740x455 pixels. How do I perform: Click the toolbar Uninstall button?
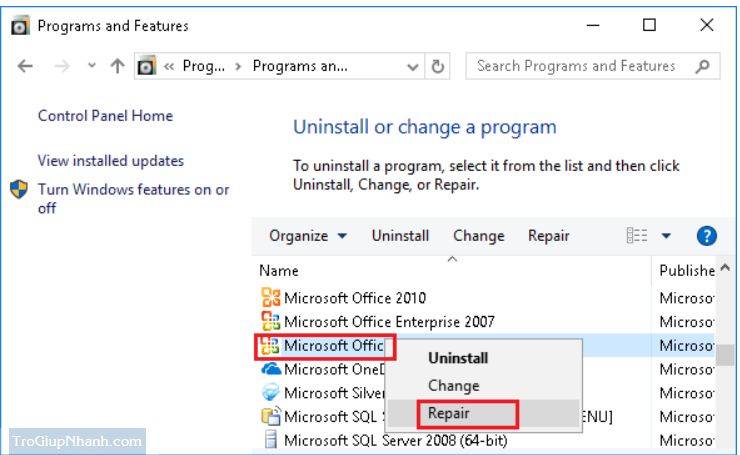point(400,236)
